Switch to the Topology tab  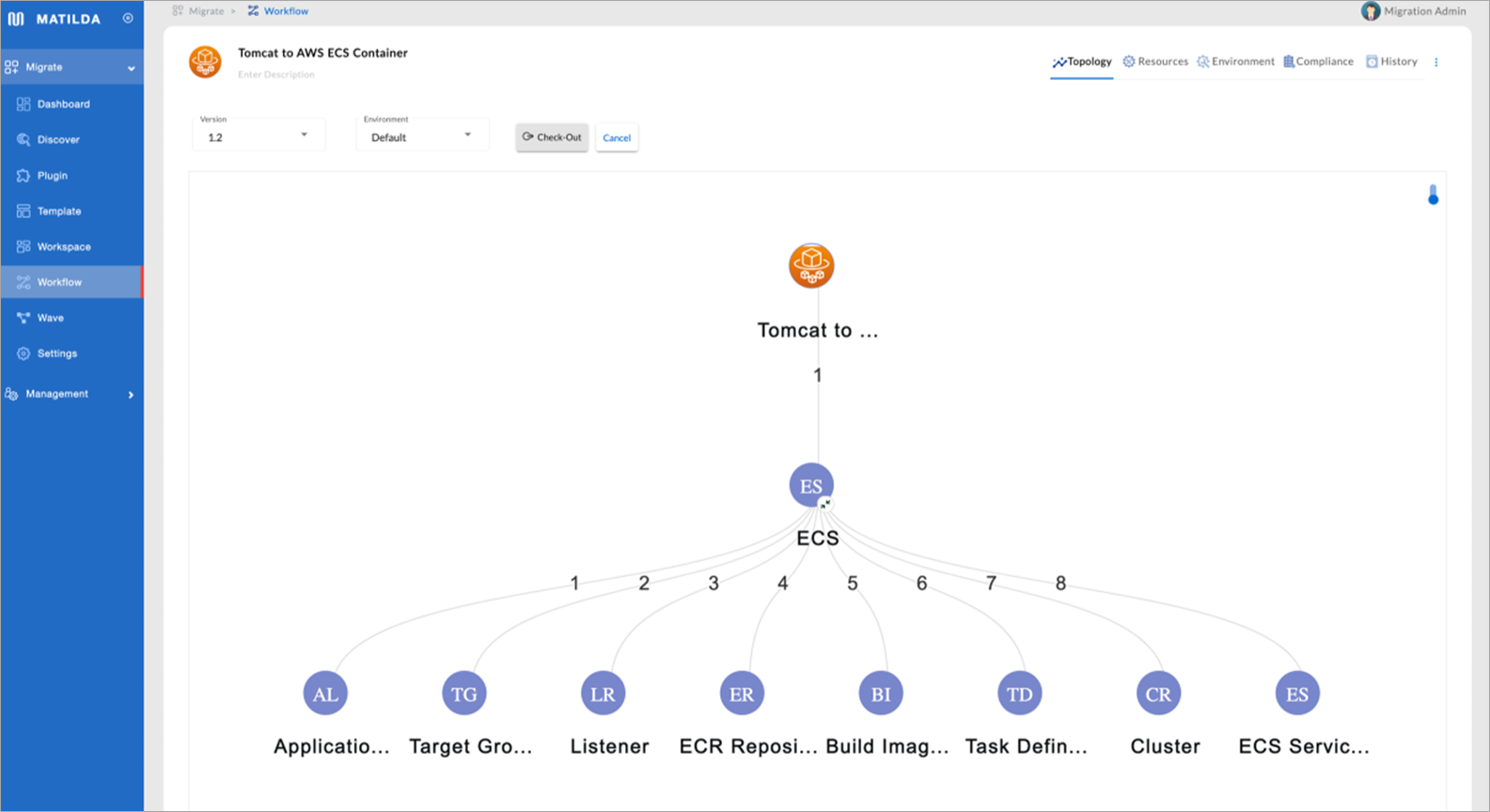click(x=1082, y=62)
